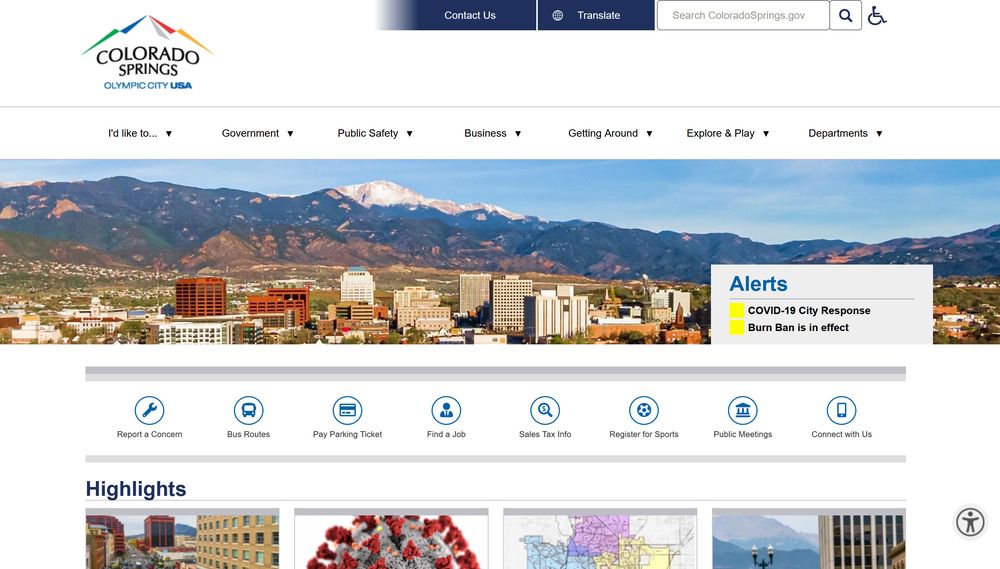Click the Connect with Us text link
Image resolution: width=1000 pixels, height=569 pixels.
tap(842, 434)
